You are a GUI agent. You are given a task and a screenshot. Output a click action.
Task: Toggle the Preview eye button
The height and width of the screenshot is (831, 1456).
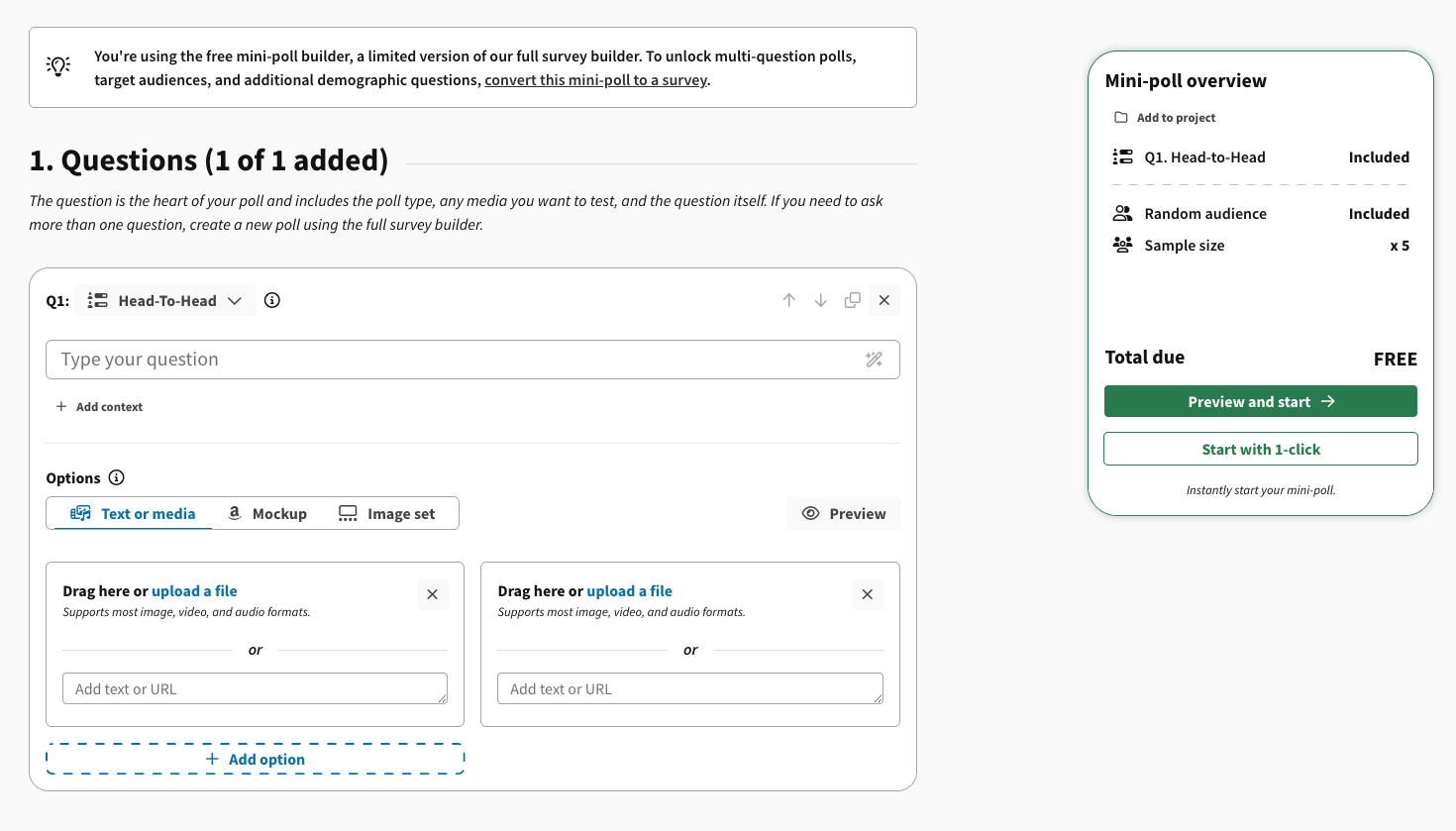click(844, 513)
